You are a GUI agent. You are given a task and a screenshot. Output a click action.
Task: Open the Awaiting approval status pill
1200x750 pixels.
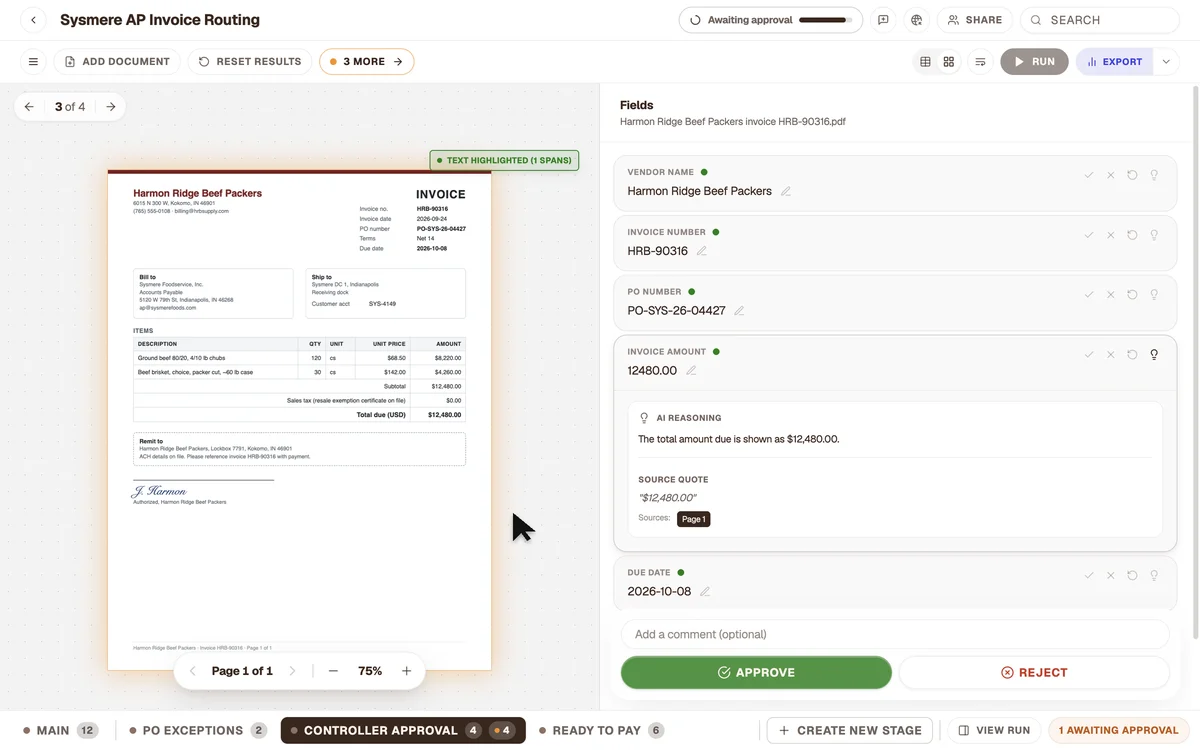coord(771,20)
